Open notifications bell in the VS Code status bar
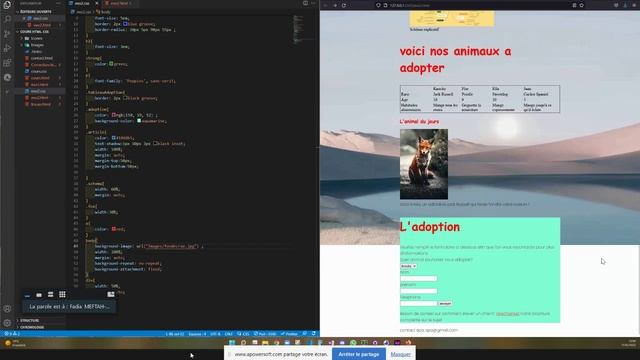Screen dimensions: 640x360 click(314, 334)
